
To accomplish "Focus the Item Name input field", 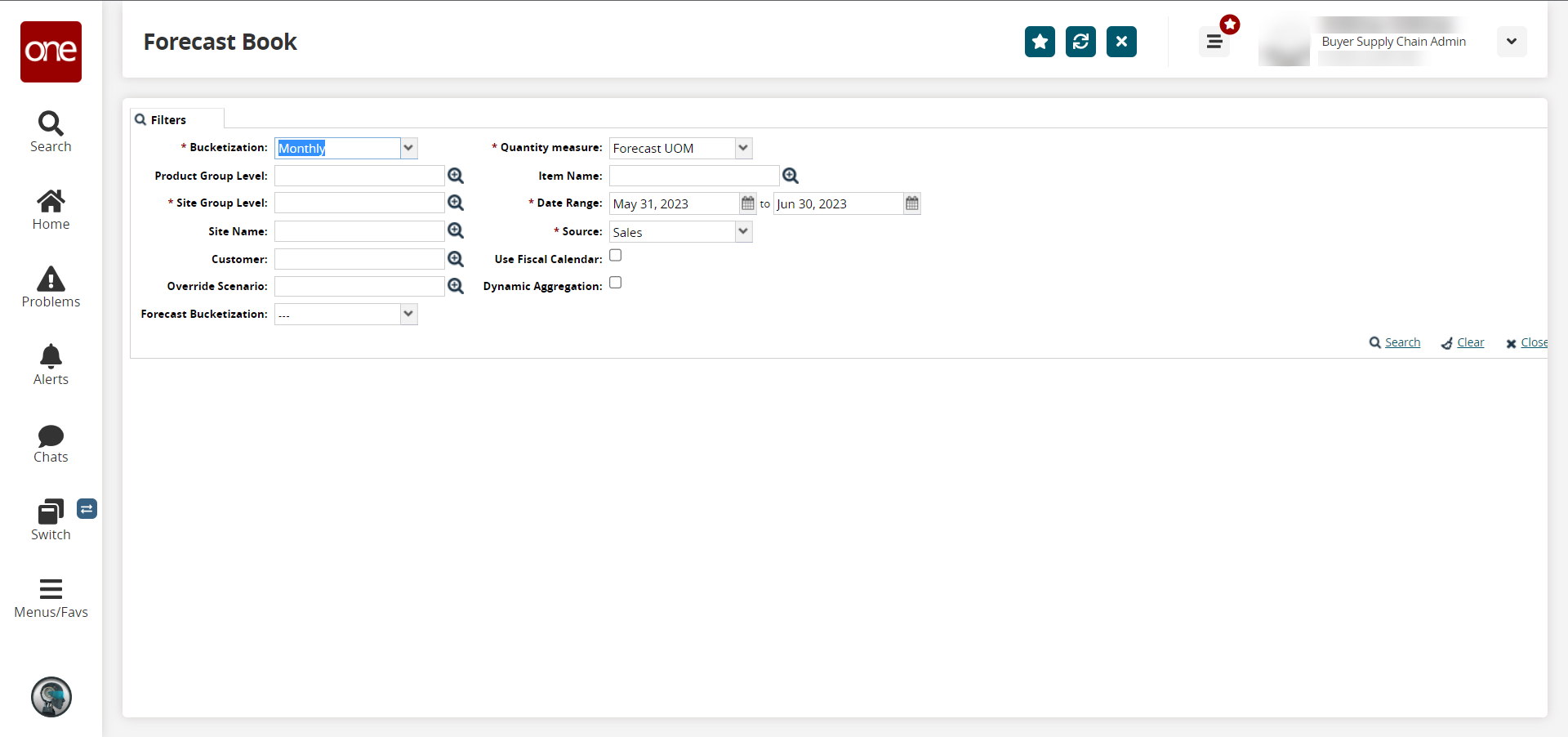I will [x=694, y=176].
